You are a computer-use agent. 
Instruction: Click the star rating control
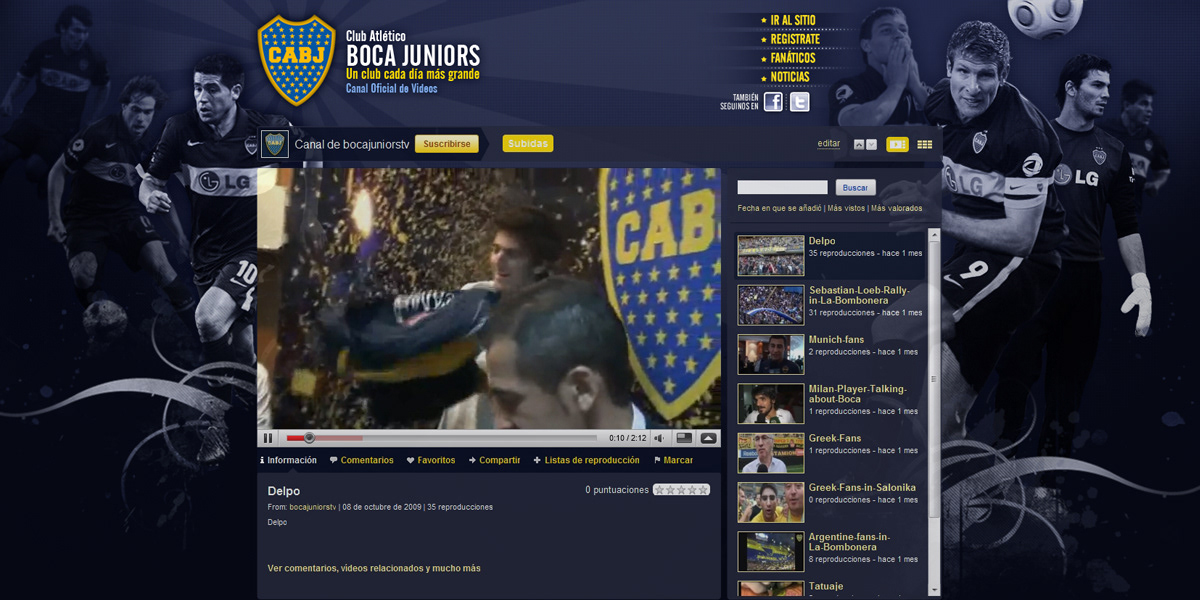coord(681,490)
